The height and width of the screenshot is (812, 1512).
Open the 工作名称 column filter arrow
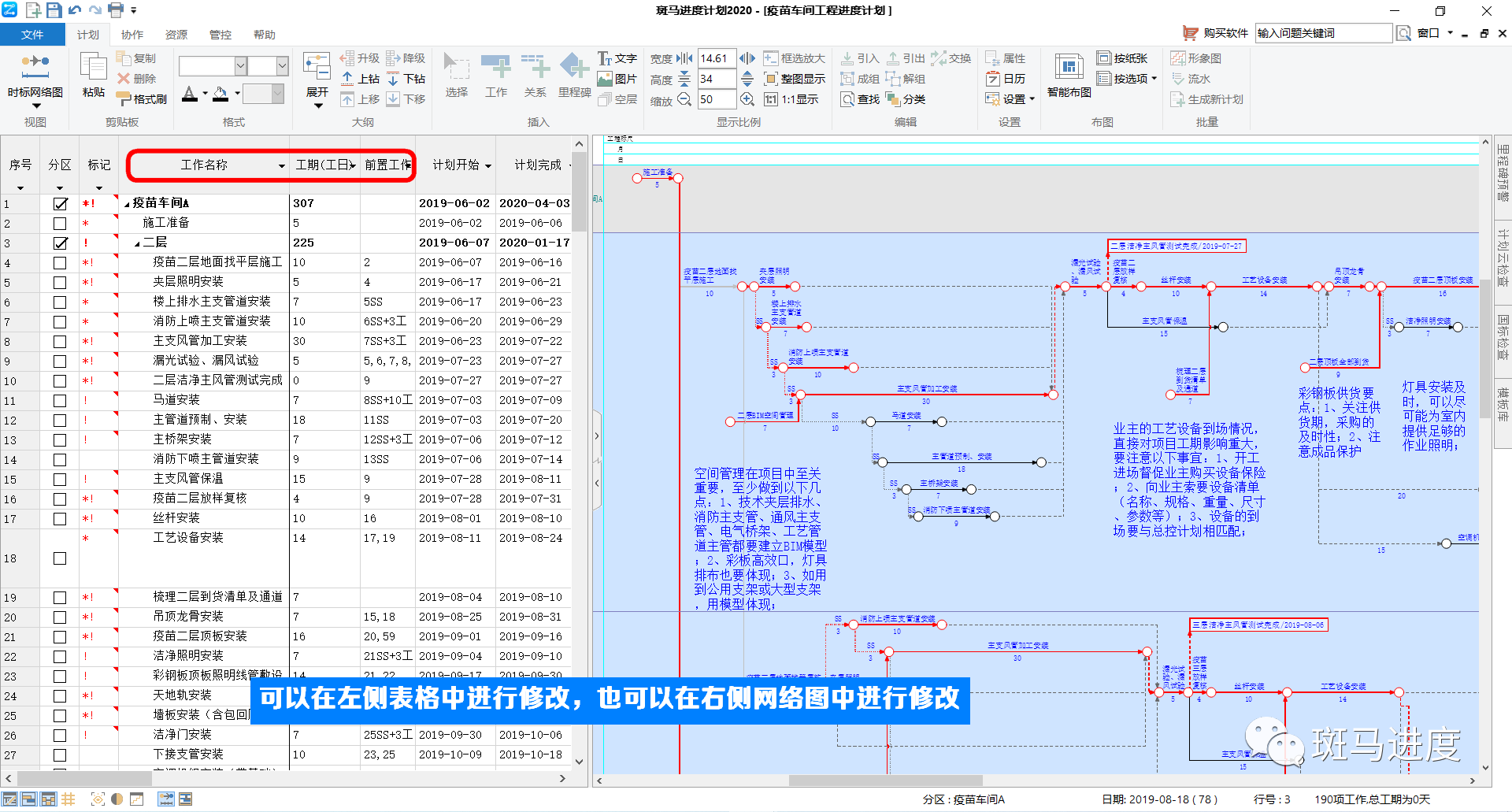click(281, 166)
